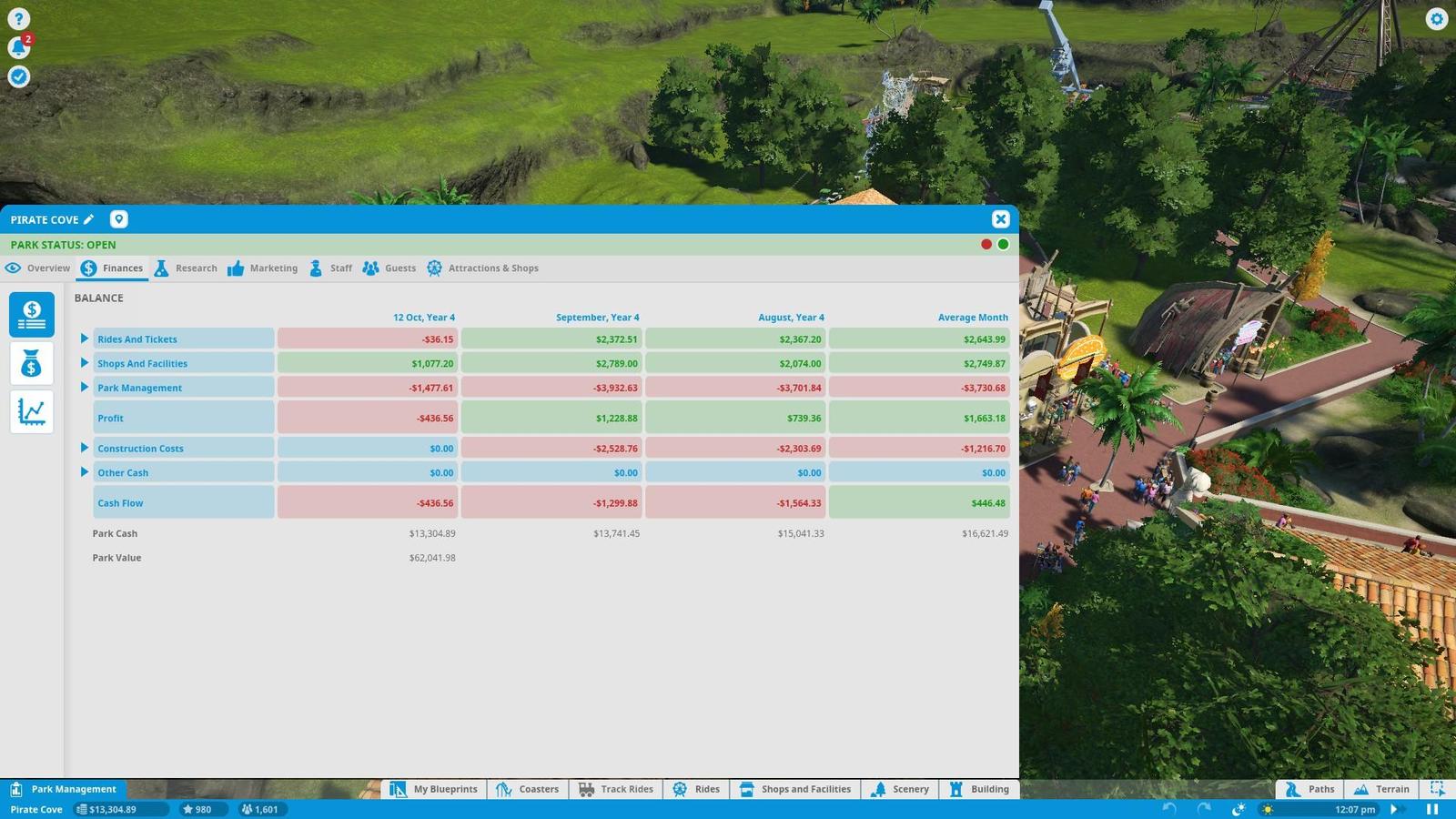Open the settings gear icon
Viewport: 1456px width, 819px height.
click(1436, 18)
